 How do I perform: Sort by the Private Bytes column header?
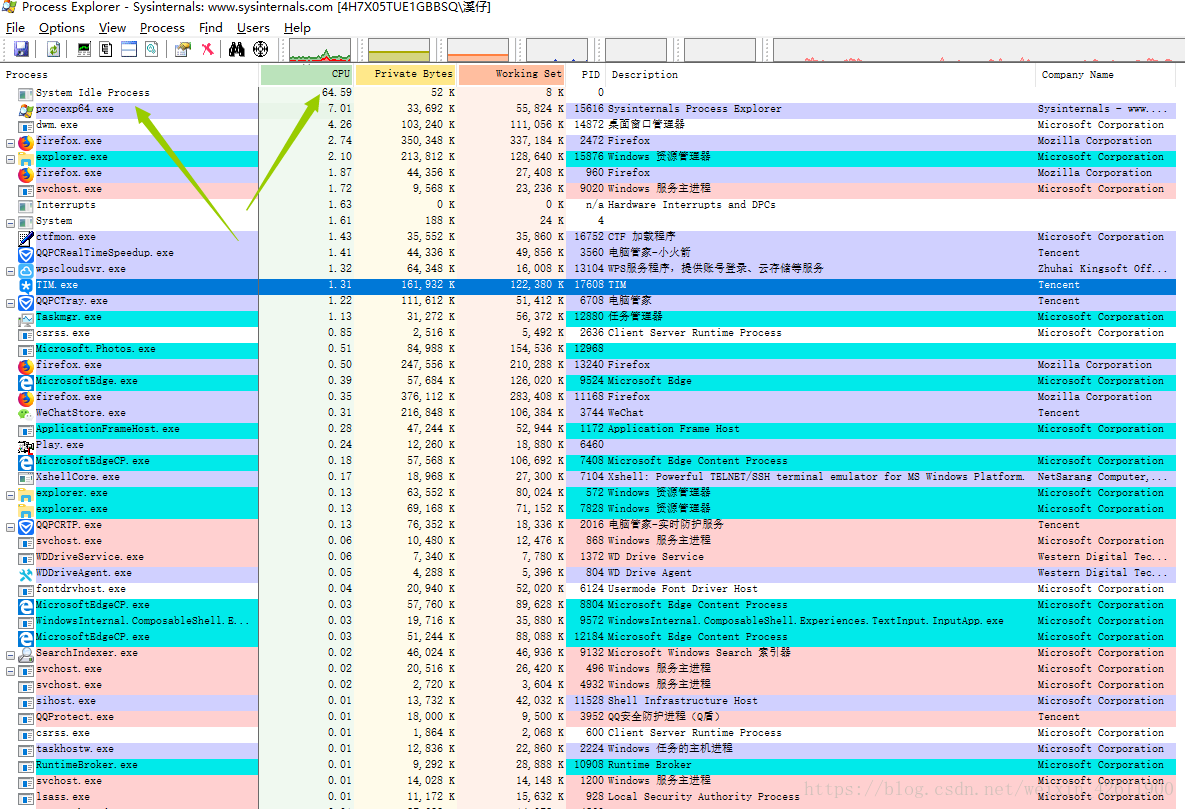(x=405, y=74)
